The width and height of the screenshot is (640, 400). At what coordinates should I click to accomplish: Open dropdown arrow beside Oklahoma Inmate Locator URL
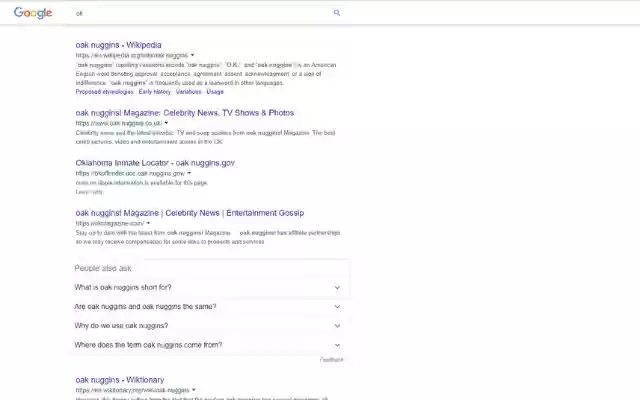tap(189, 173)
